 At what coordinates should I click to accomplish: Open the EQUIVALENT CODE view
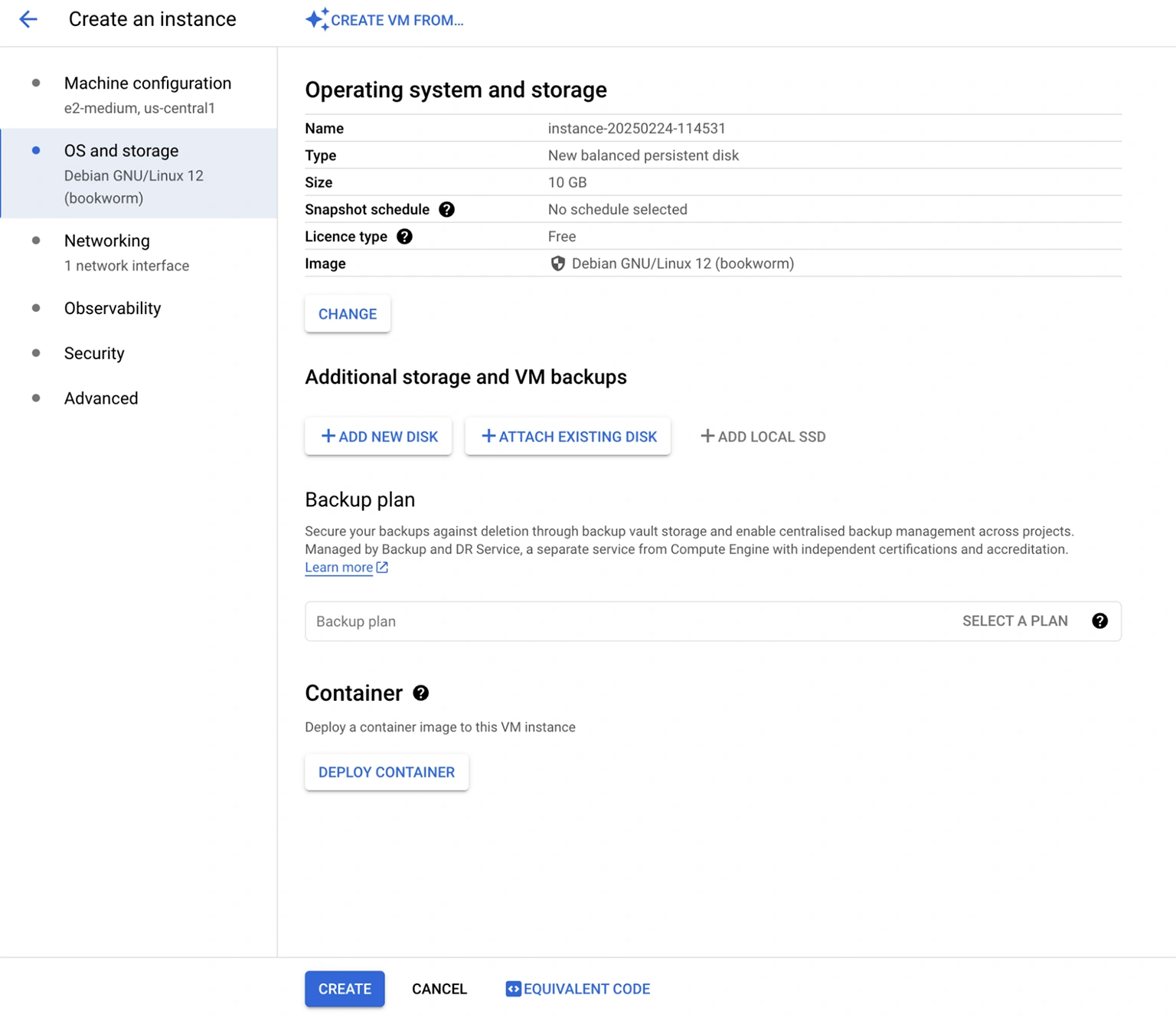coord(578,989)
